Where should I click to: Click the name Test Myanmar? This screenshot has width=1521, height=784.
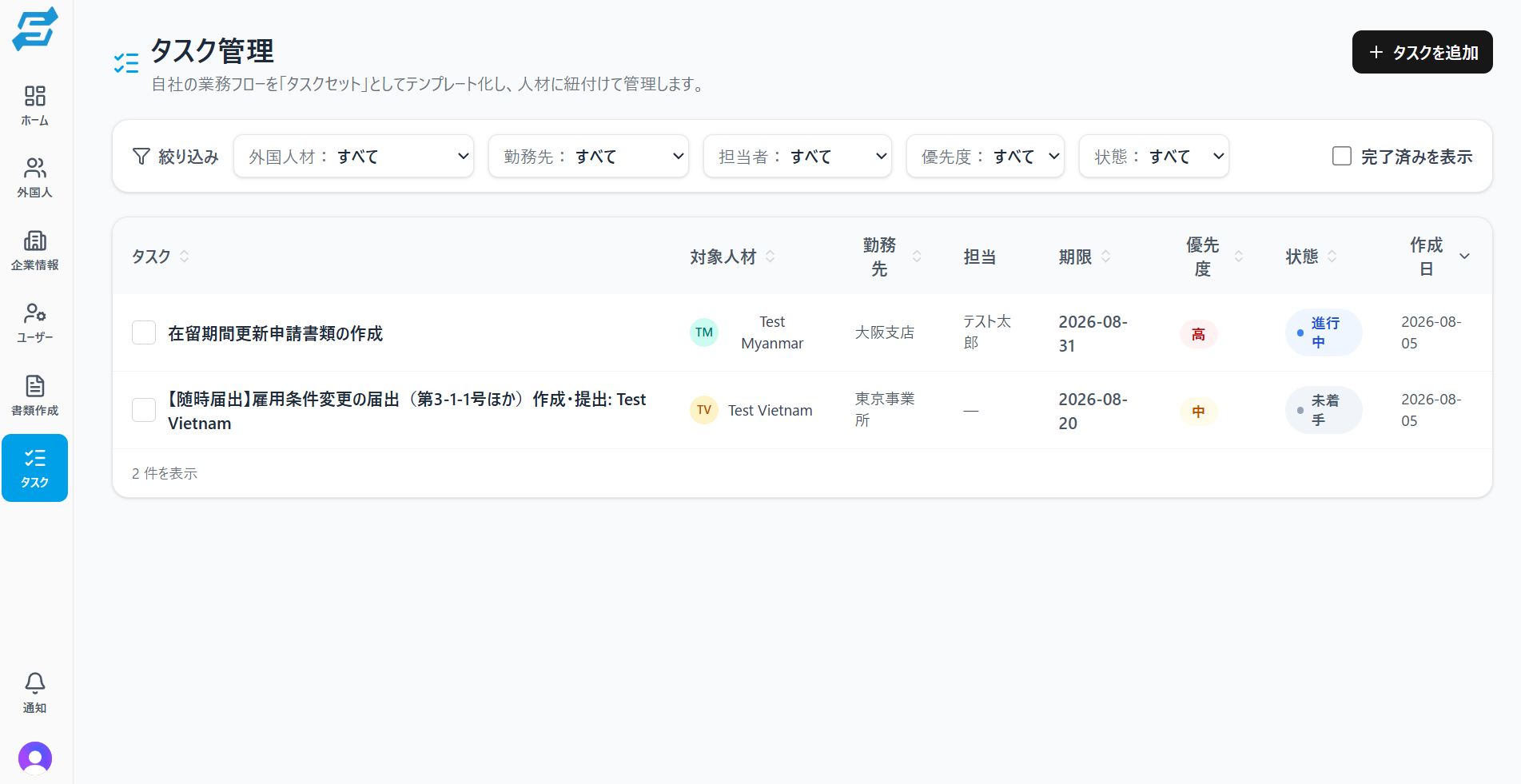pos(772,332)
